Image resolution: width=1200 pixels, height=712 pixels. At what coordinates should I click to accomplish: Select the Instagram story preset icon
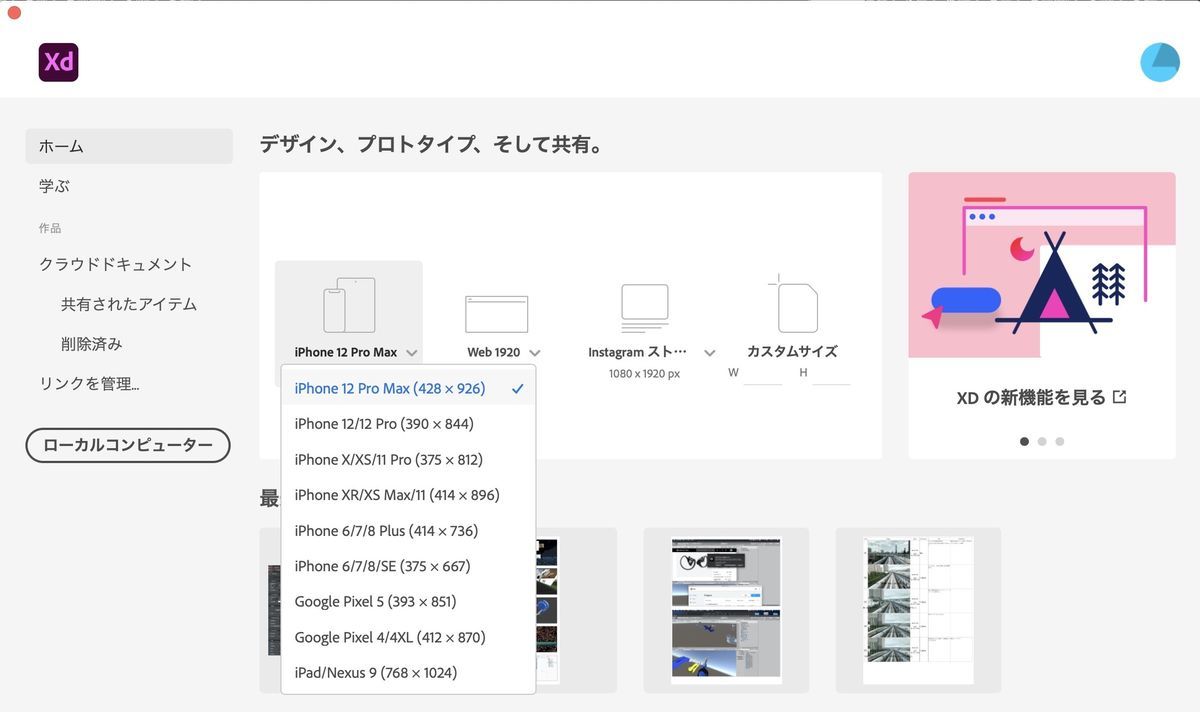tap(644, 308)
